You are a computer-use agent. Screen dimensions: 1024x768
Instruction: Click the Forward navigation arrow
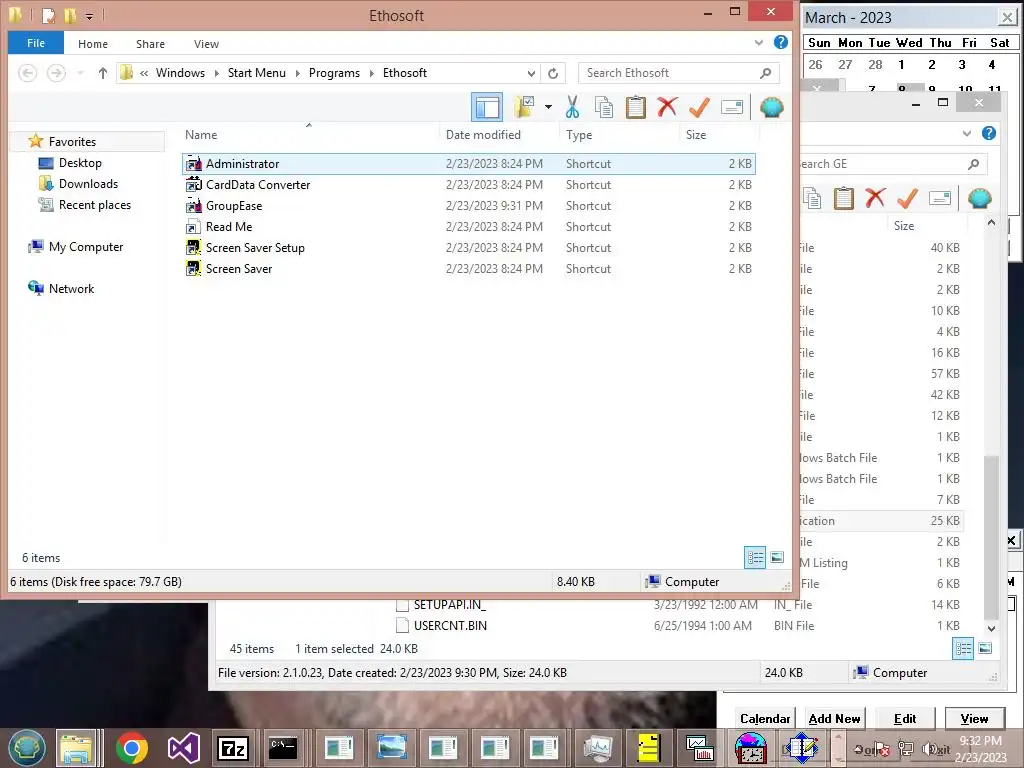pos(56,72)
